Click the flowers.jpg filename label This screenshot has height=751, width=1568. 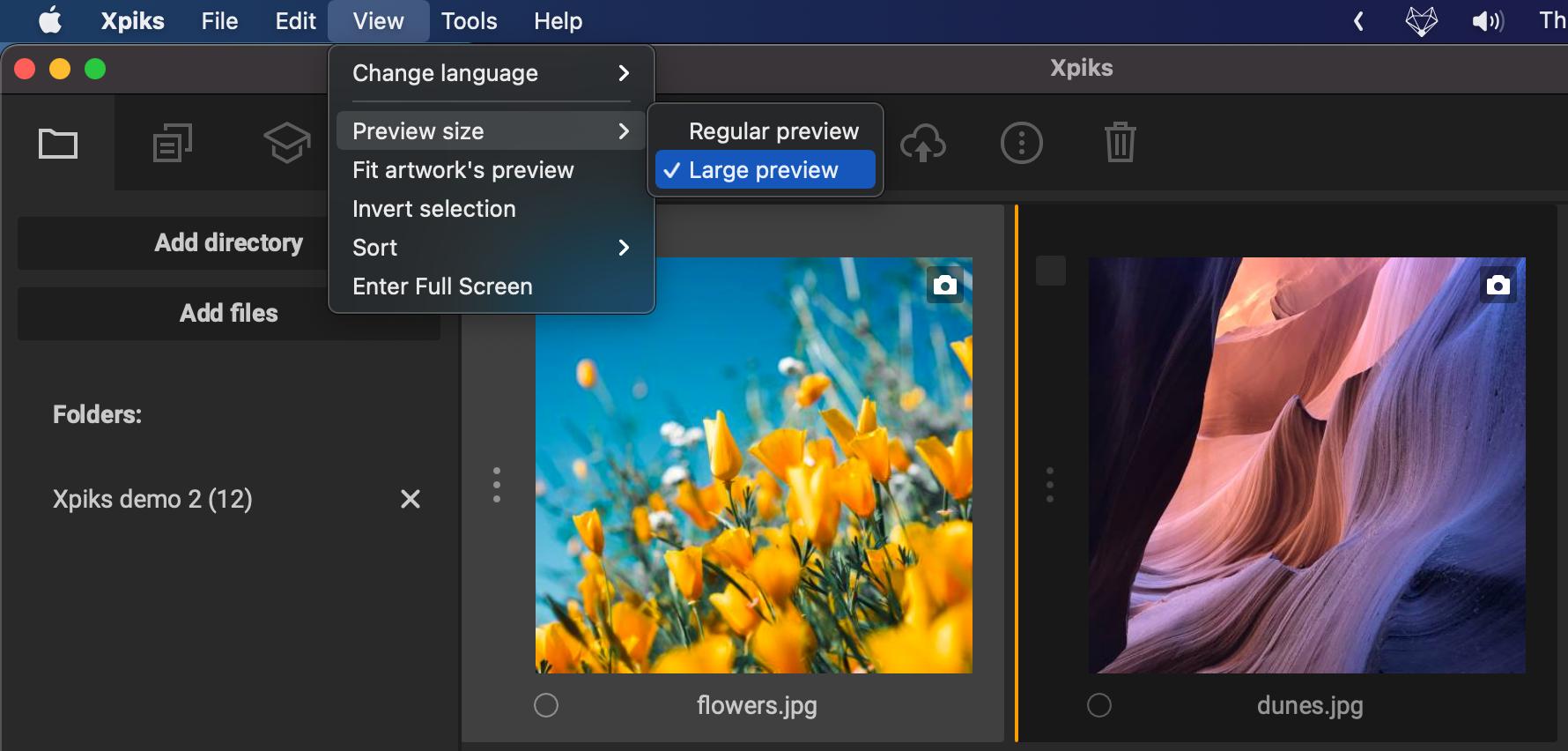(x=757, y=706)
